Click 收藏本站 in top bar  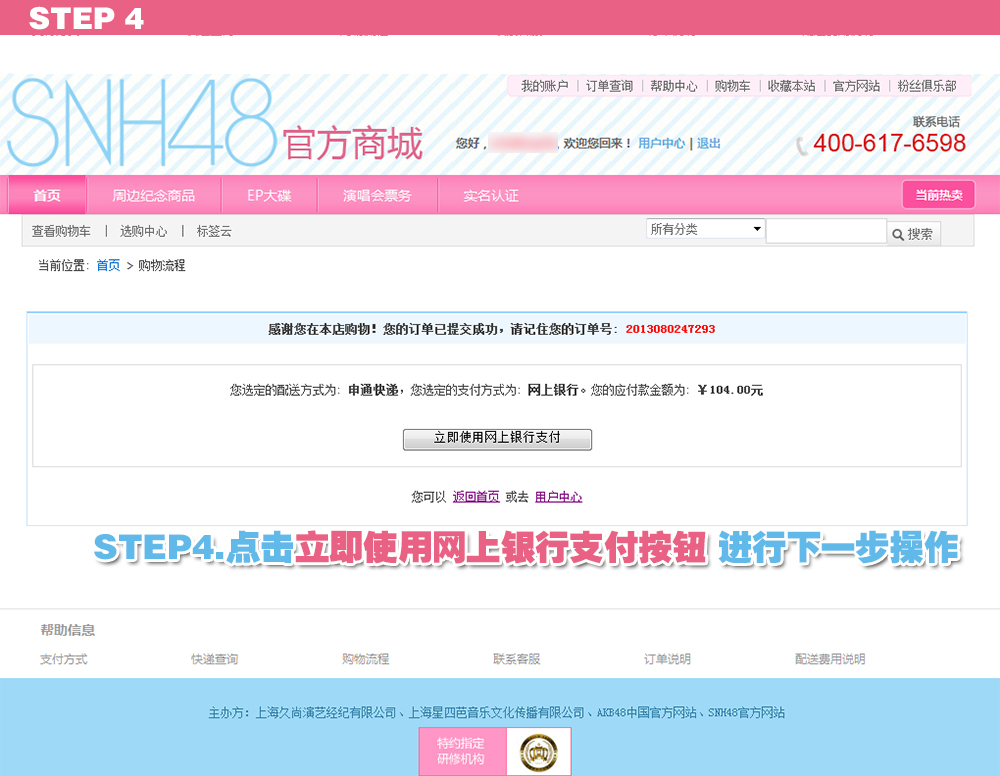(791, 86)
